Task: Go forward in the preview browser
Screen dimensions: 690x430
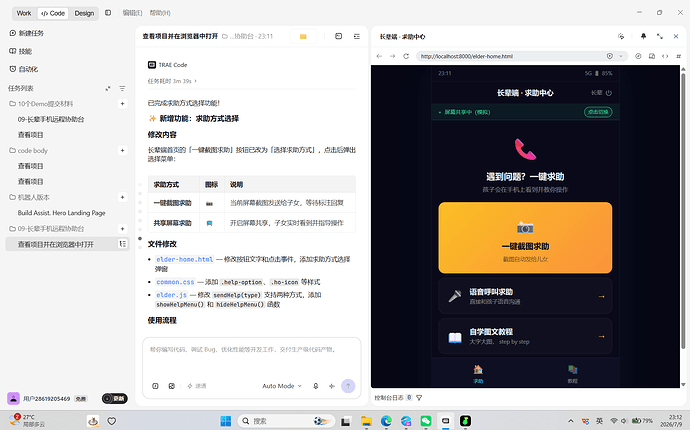Action: point(393,56)
